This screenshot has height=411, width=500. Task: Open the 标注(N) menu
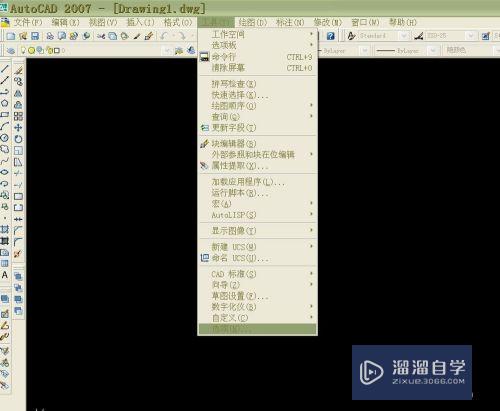pyautogui.click(x=290, y=22)
